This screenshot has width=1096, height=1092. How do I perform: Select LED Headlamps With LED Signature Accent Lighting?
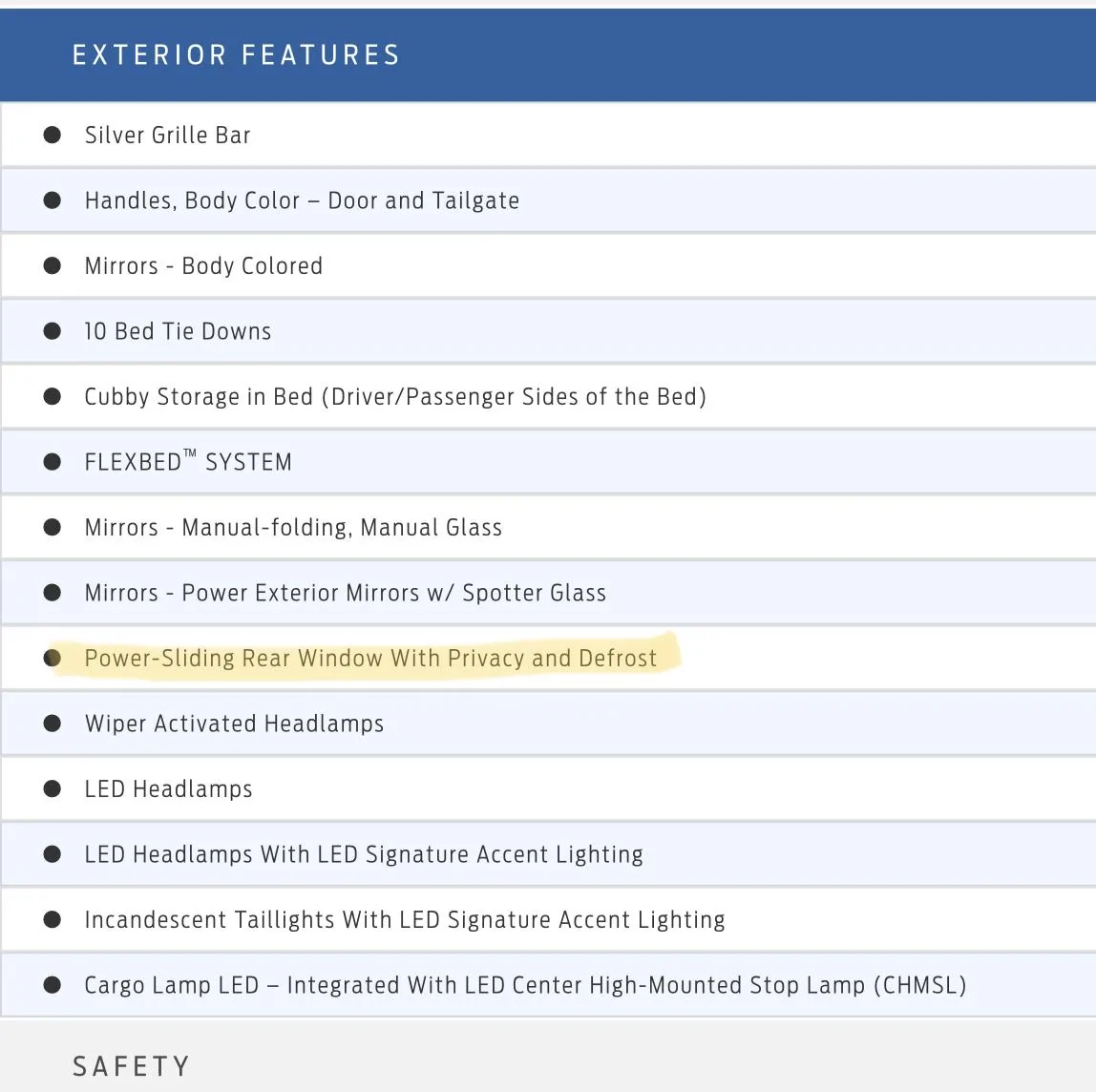pyautogui.click(x=364, y=854)
